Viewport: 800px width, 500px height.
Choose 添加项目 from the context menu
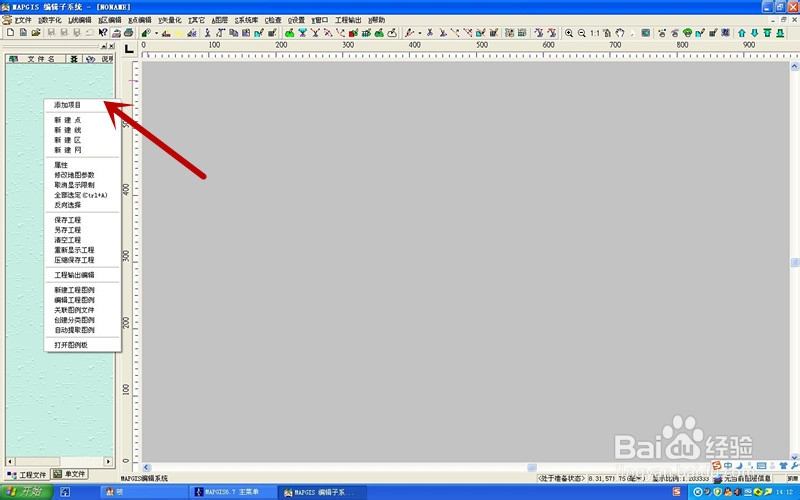coord(83,105)
